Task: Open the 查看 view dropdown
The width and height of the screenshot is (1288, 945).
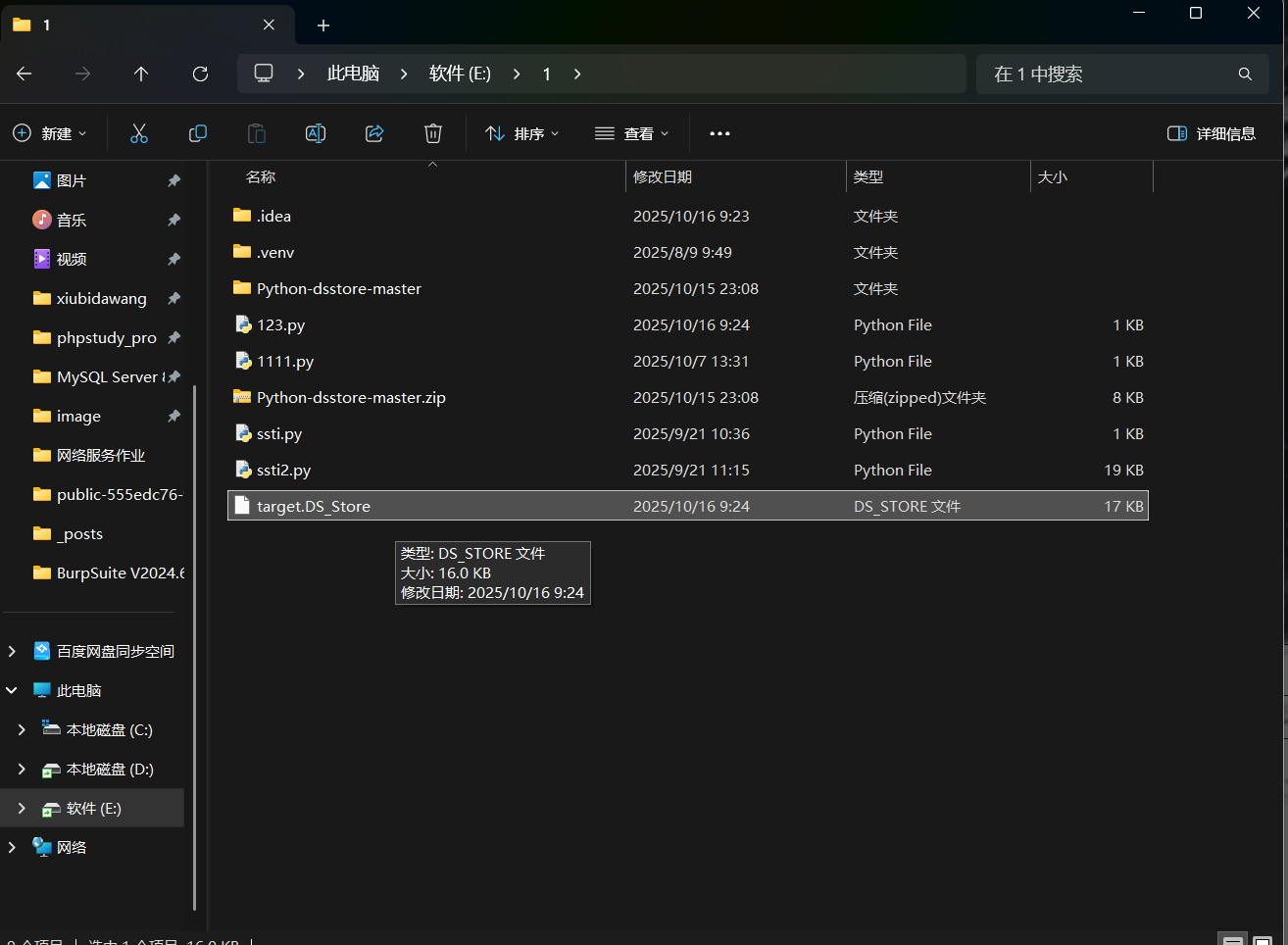Action: [632, 133]
